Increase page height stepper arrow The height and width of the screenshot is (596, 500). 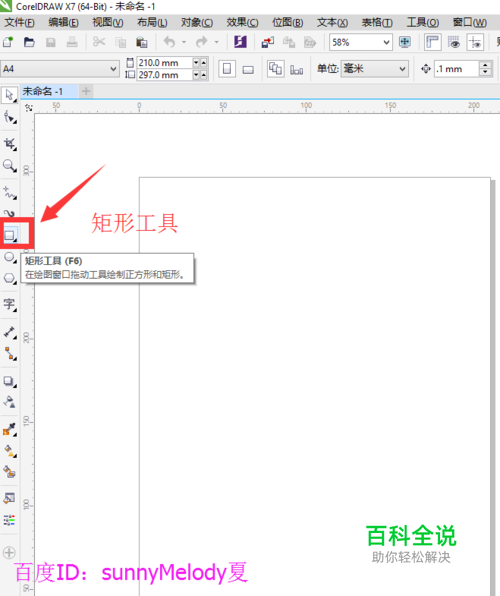[x=204, y=75]
